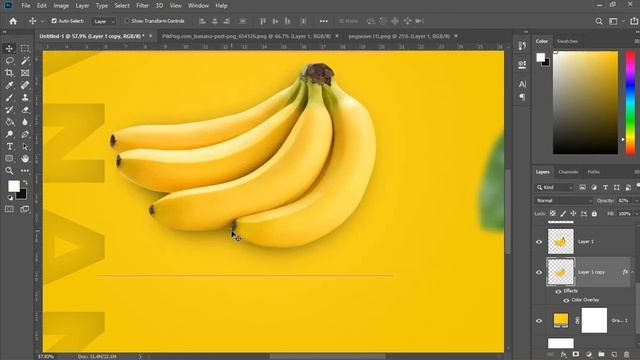Viewport: 640px width, 360px height.
Task: Add a layer style with fx icon
Action: pyautogui.click(x=564, y=355)
